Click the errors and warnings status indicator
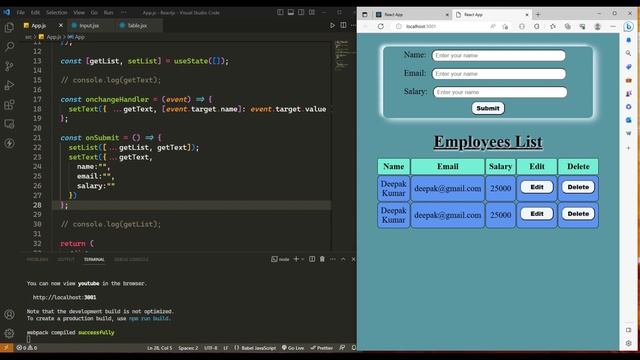 pyautogui.click(x=27, y=348)
